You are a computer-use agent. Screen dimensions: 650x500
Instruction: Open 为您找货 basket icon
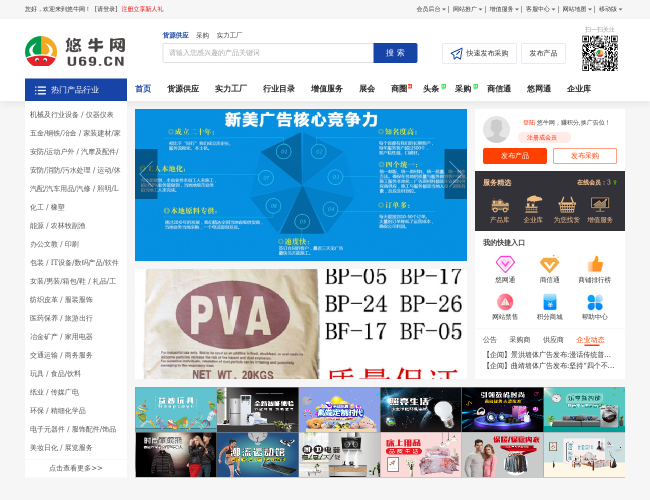coord(566,204)
